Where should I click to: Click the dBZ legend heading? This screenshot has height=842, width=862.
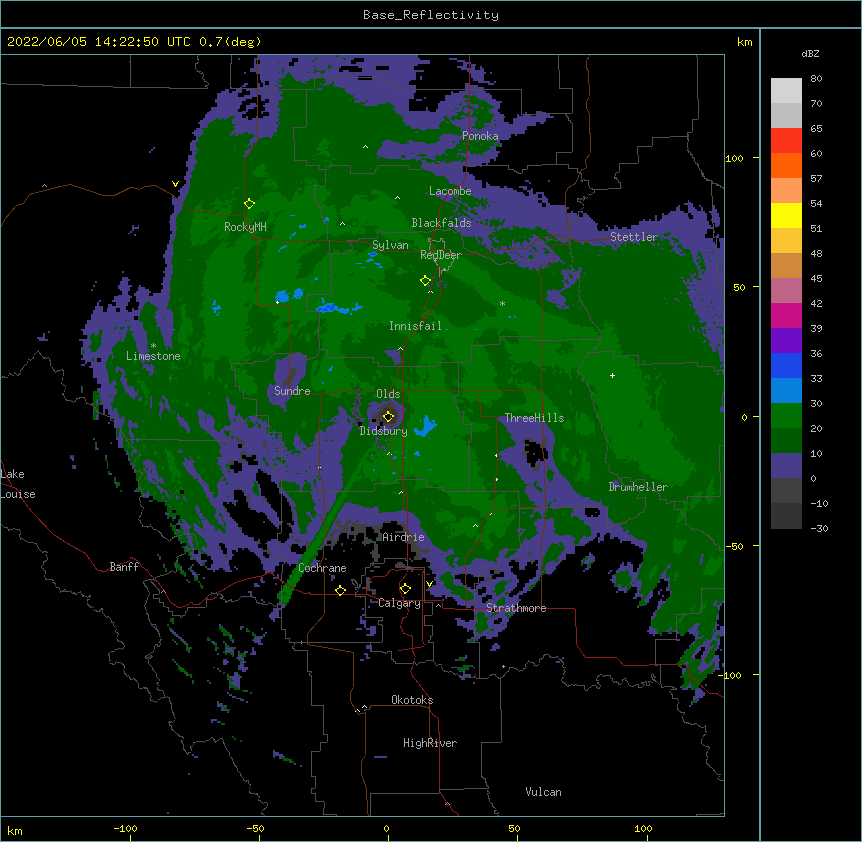(x=810, y=54)
